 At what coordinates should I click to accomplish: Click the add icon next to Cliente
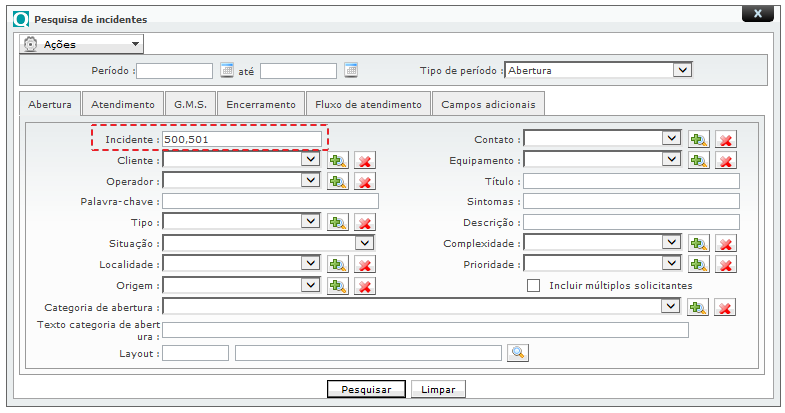(338, 160)
